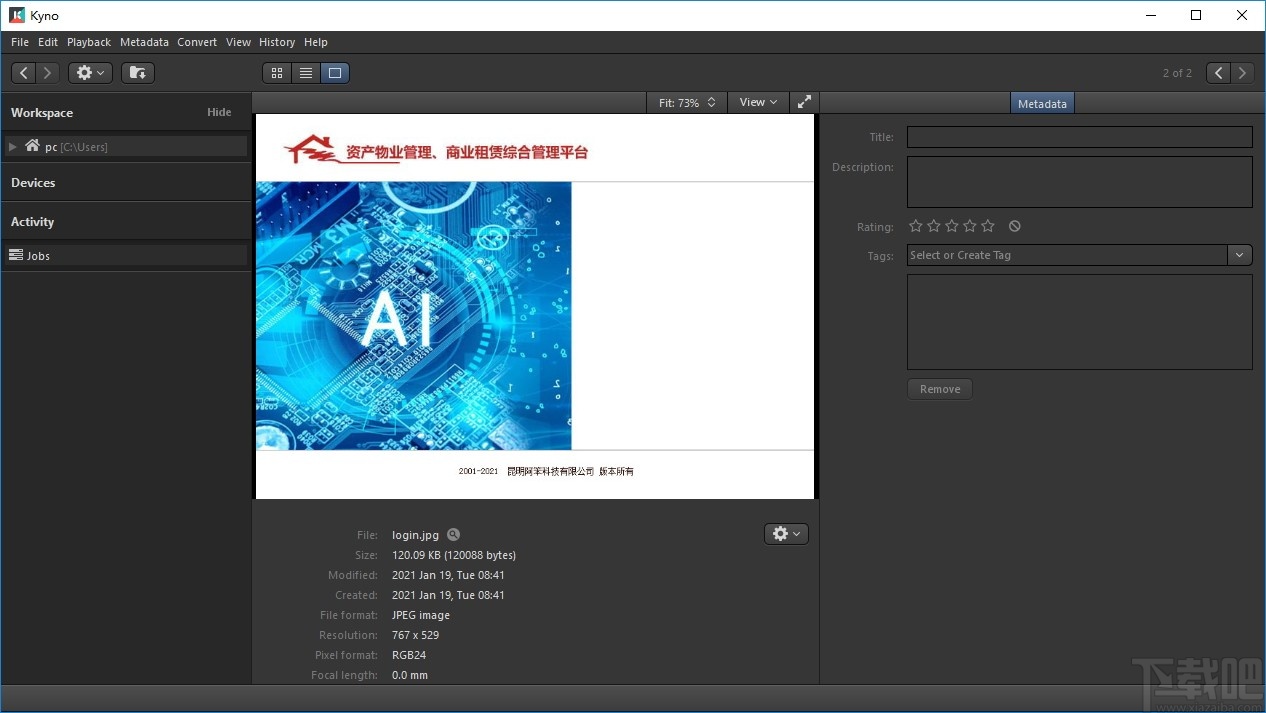The image size is (1266, 713).
Task: Click the import folder icon in toolbar
Action: 138,73
